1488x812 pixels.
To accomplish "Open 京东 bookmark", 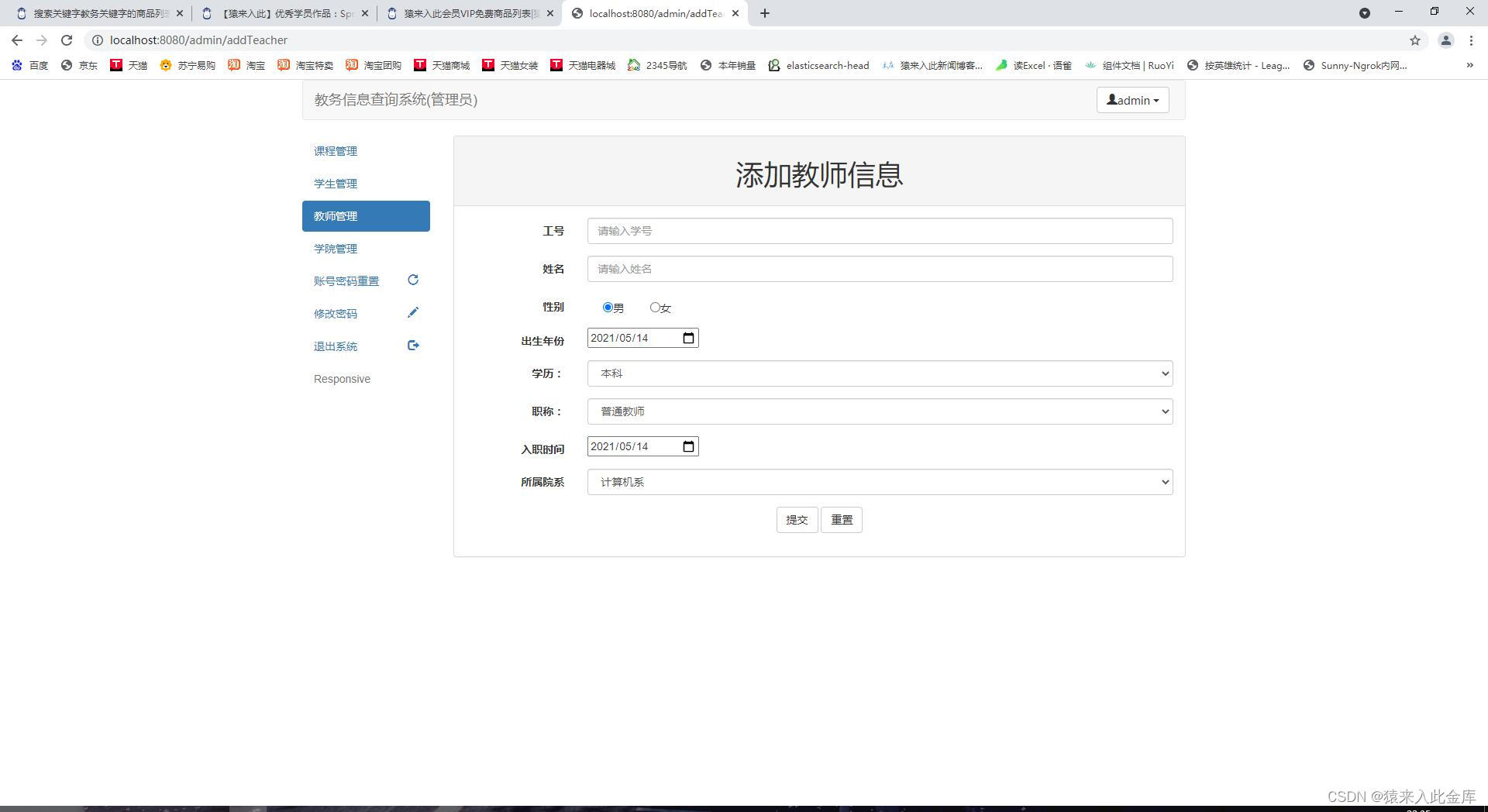I will pyautogui.click(x=80, y=65).
